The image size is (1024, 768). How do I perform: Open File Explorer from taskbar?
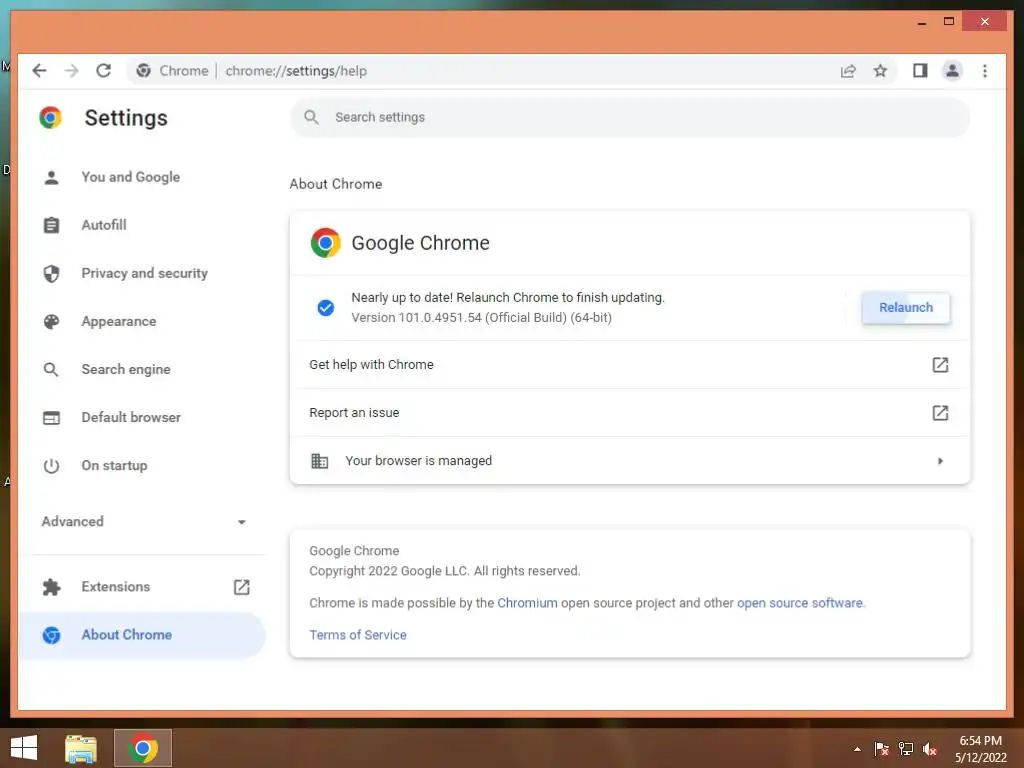point(81,748)
